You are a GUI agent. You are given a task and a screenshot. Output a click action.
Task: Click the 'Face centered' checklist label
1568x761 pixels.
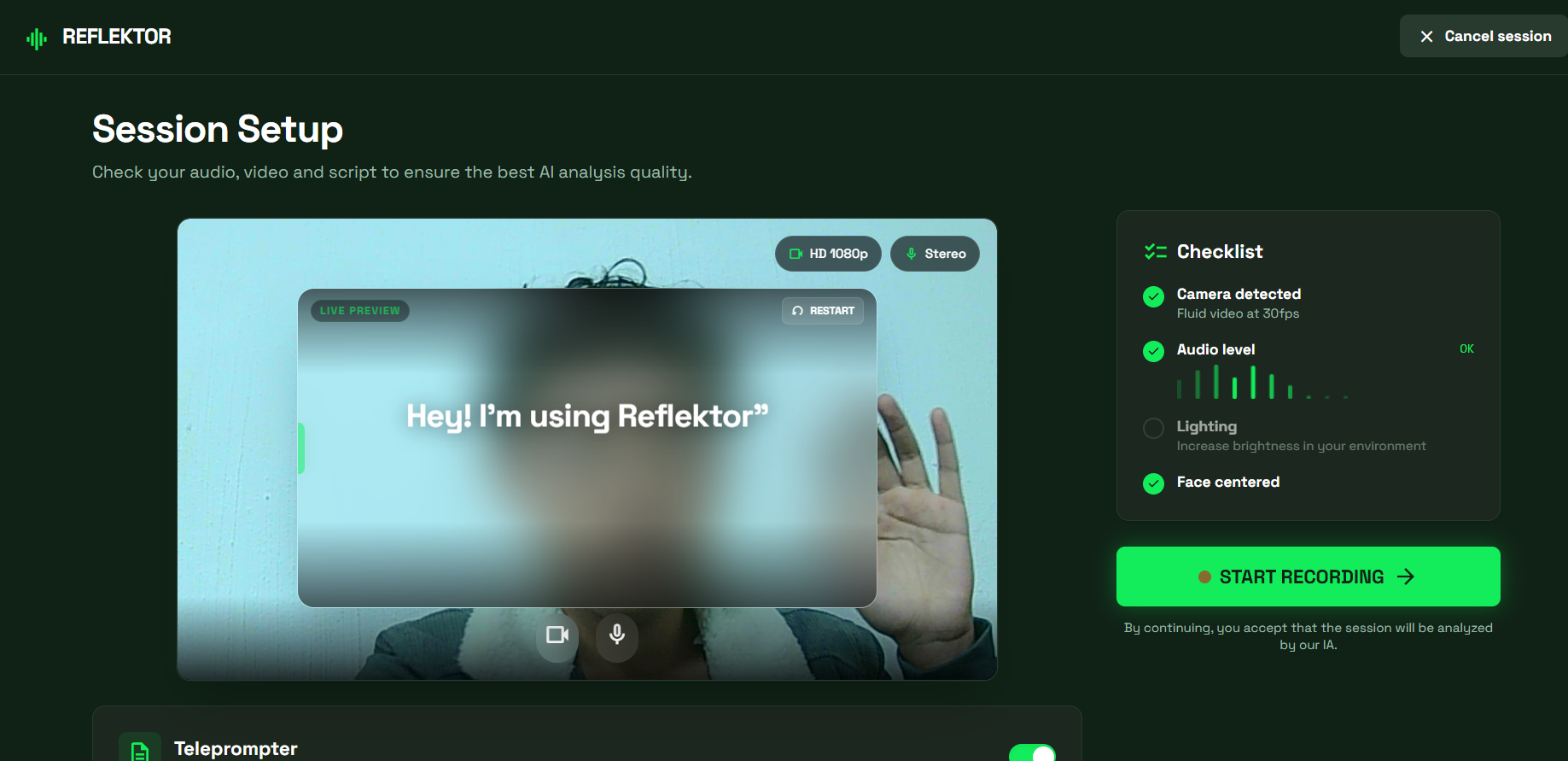1227,482
